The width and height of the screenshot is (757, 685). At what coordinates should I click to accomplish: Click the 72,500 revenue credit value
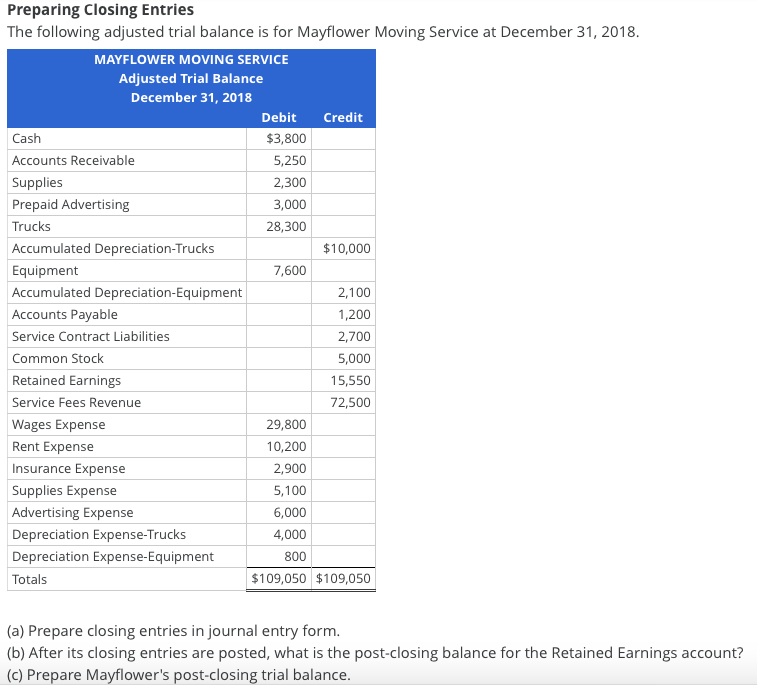(350, 403)
